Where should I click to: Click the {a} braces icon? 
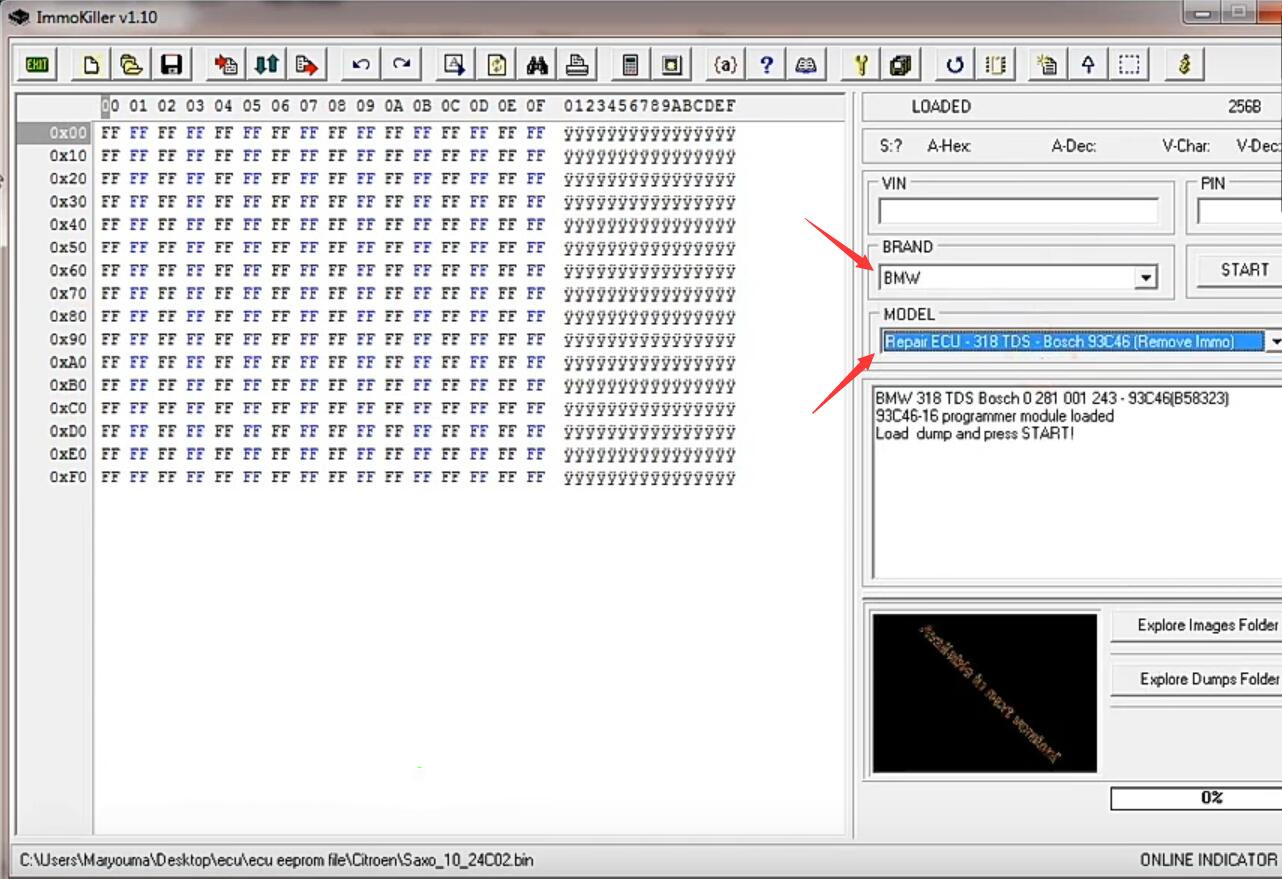tap(726, 65)
